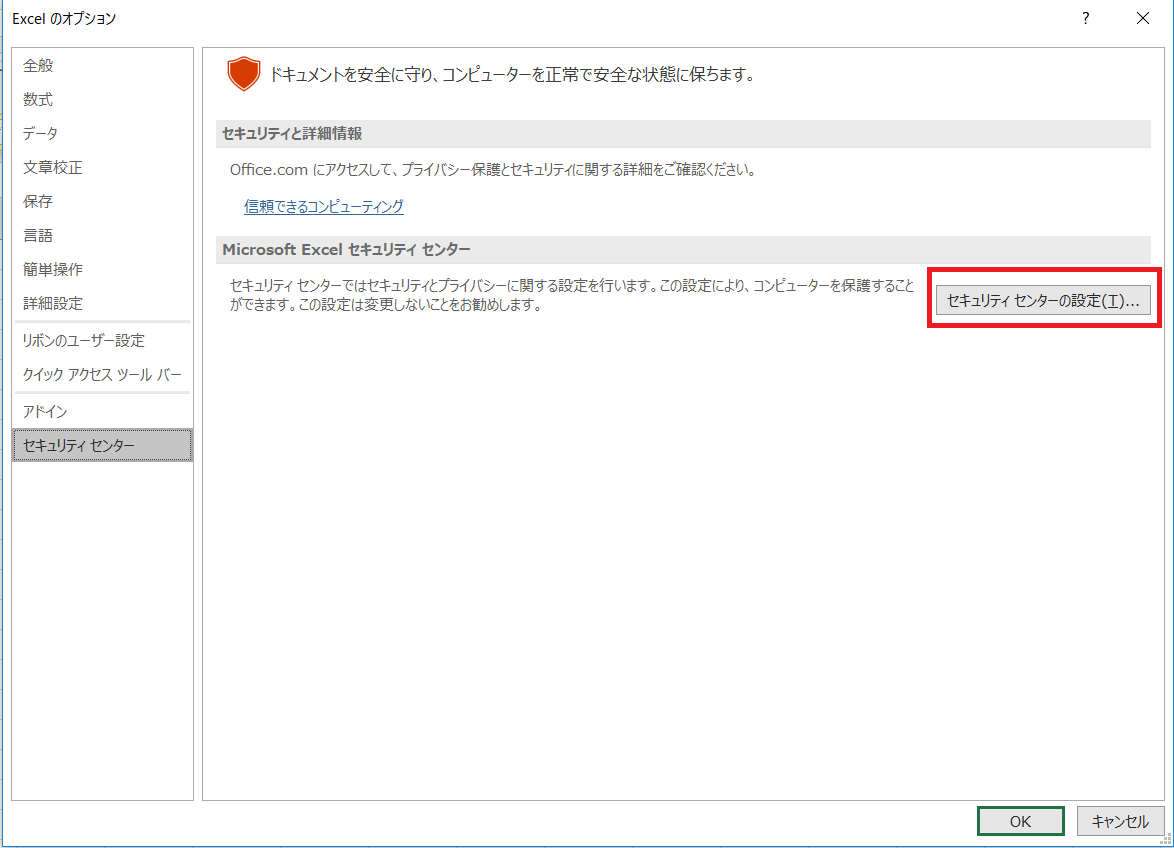Click the red security shield icon
1174x848 pixels.
[243, 73]
